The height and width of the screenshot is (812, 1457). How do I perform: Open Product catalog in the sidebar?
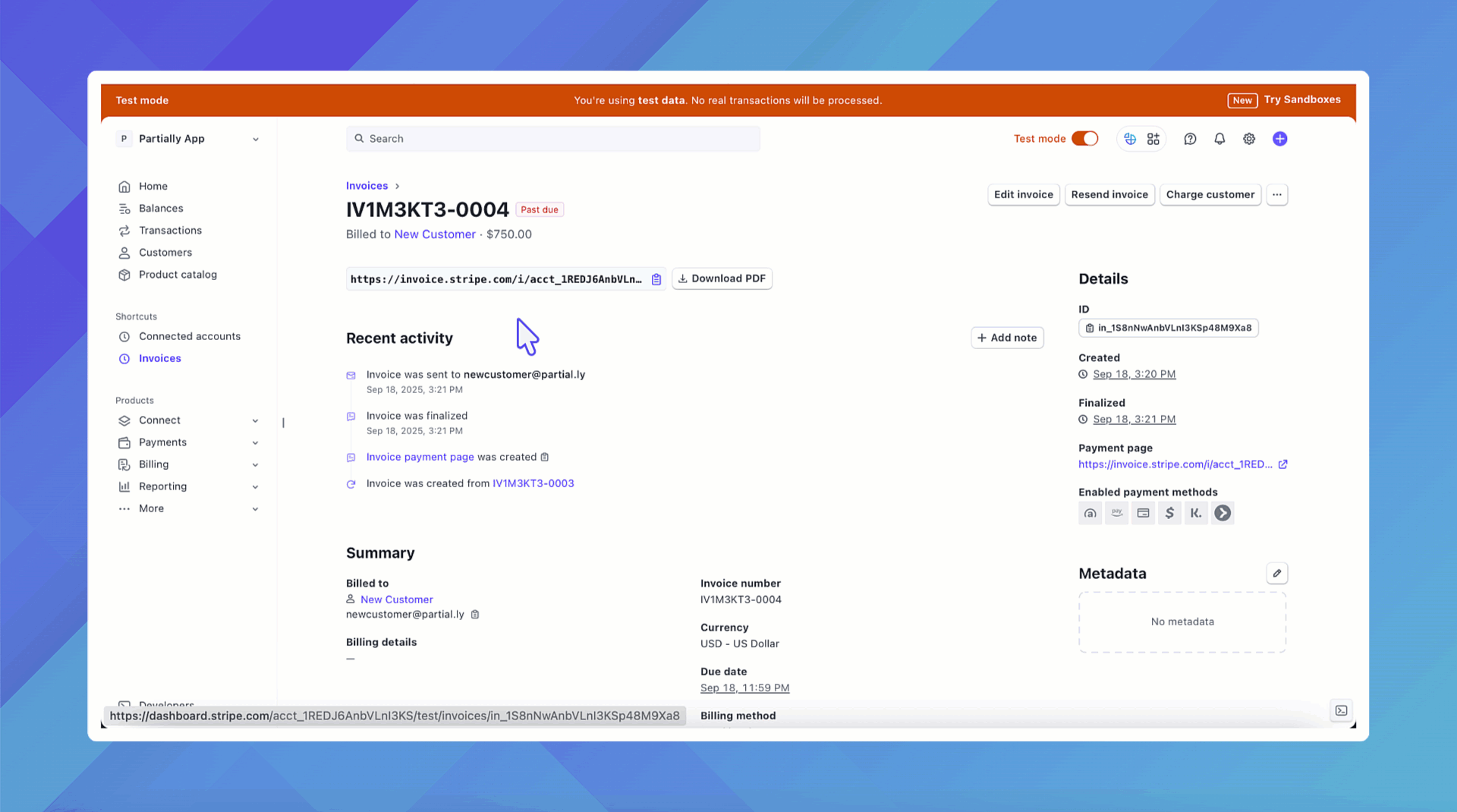178,275
